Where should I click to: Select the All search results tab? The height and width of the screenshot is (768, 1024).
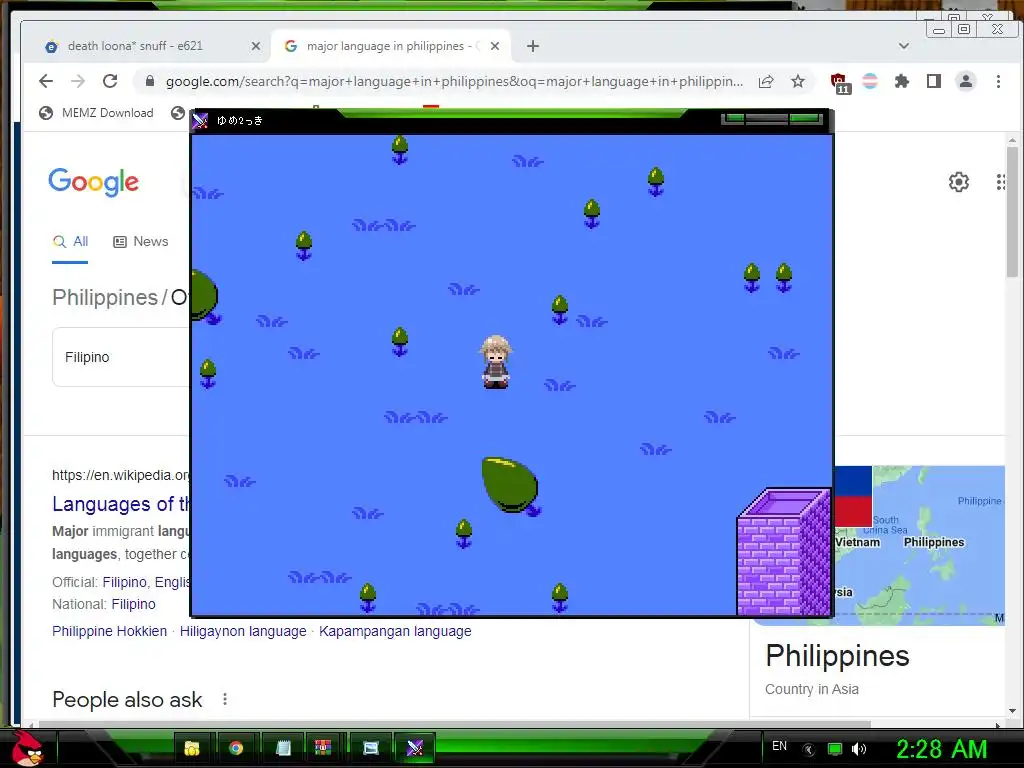(x=70, y=242)
